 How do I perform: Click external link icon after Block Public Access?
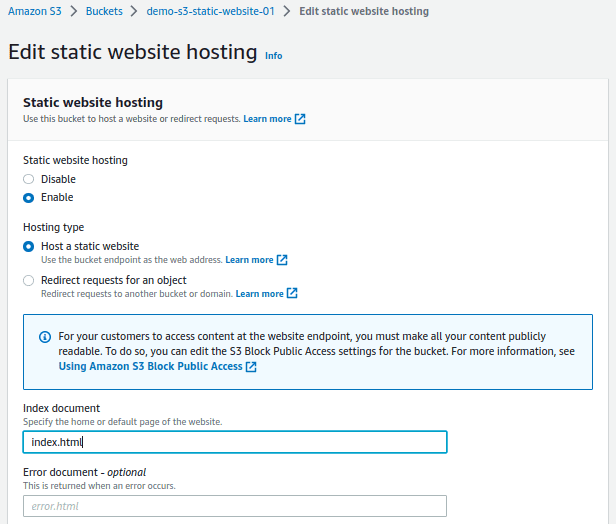[x=251, y=366]
